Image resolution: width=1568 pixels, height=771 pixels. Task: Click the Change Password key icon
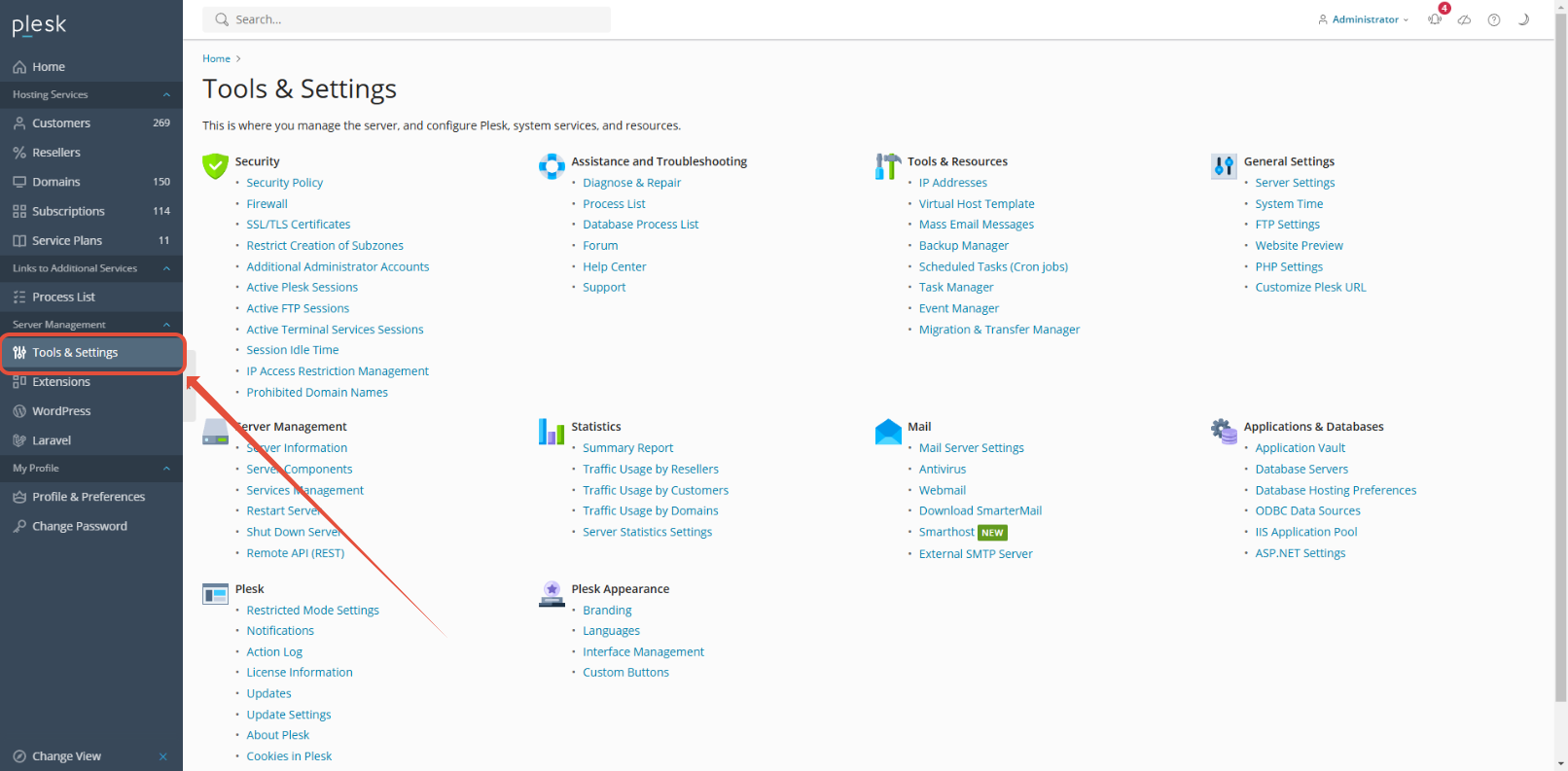(19, 526)
